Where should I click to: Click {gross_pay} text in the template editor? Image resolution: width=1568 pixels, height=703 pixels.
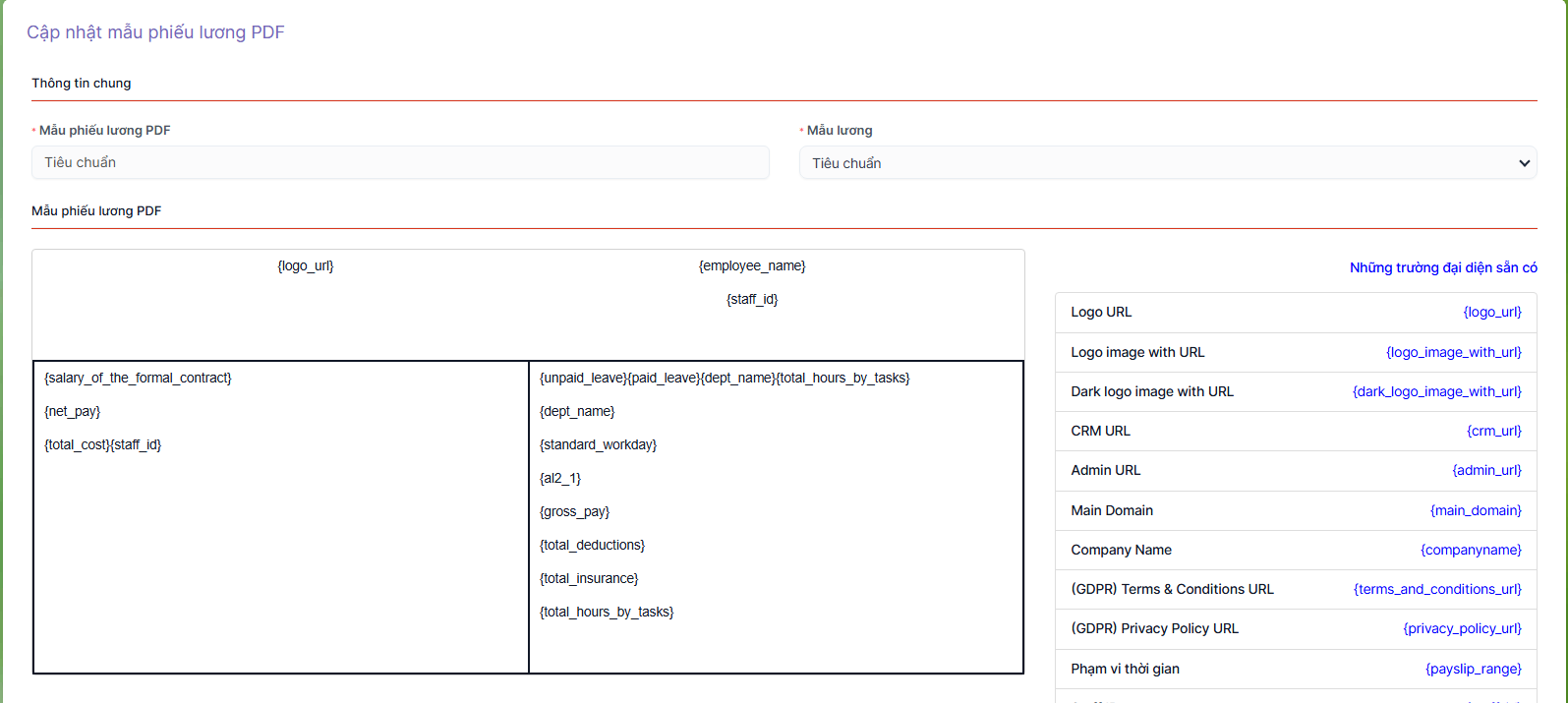pos(574,512)
